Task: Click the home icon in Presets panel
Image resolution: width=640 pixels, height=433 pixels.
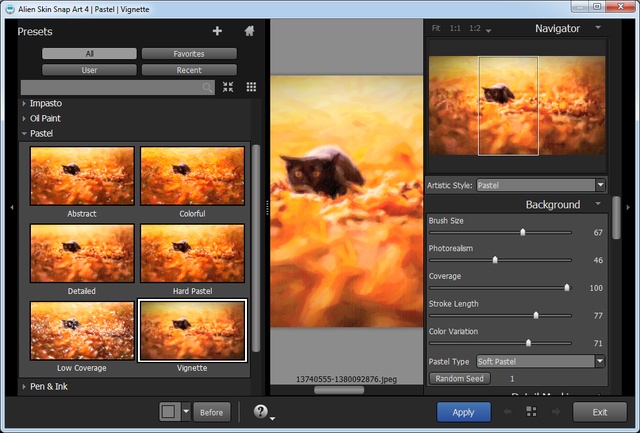Action: [249, 31]
